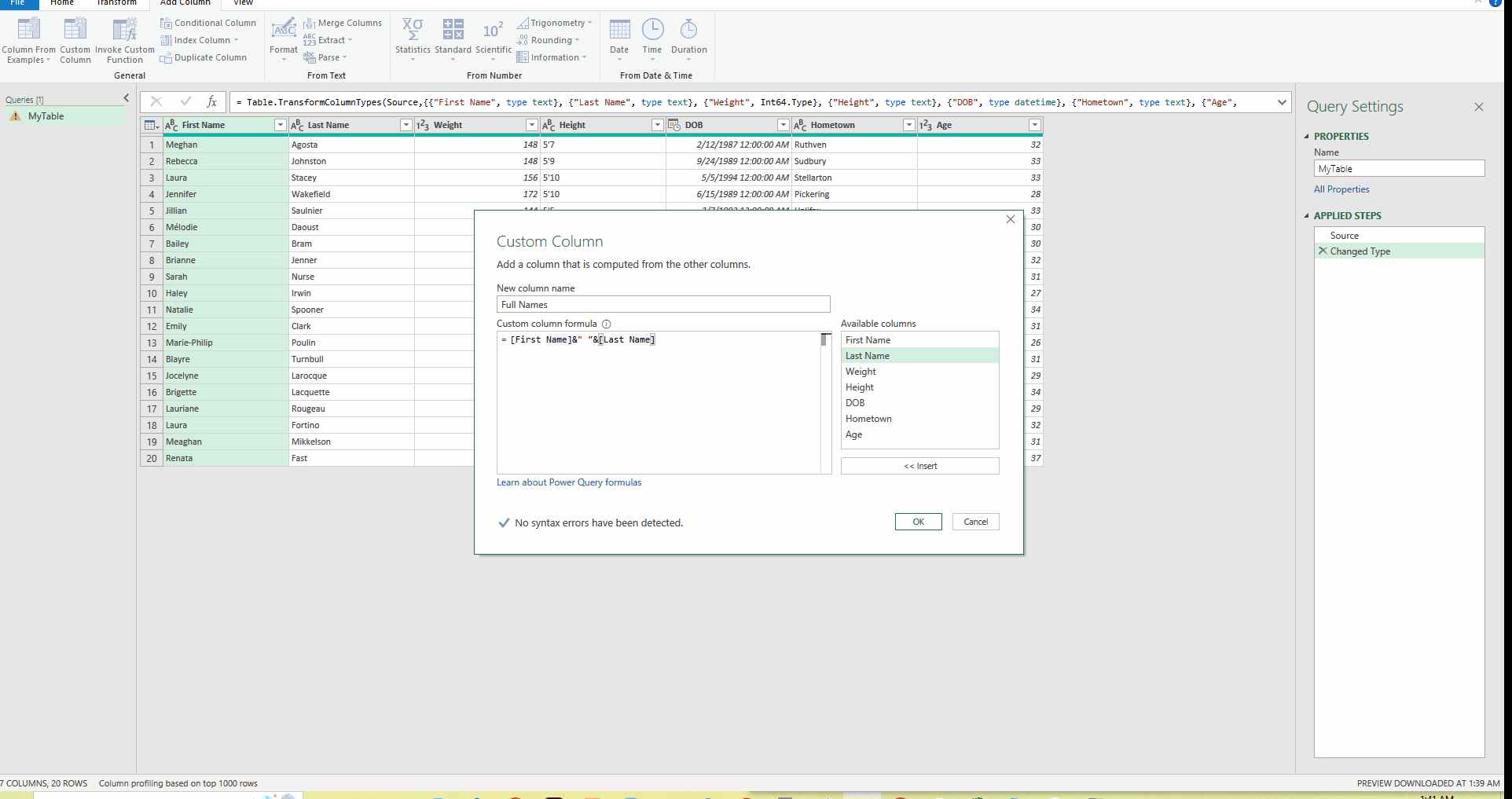1512x799 pixels.
Task: Delete the Changed Type step X
Action: (x=1323, y=251)
